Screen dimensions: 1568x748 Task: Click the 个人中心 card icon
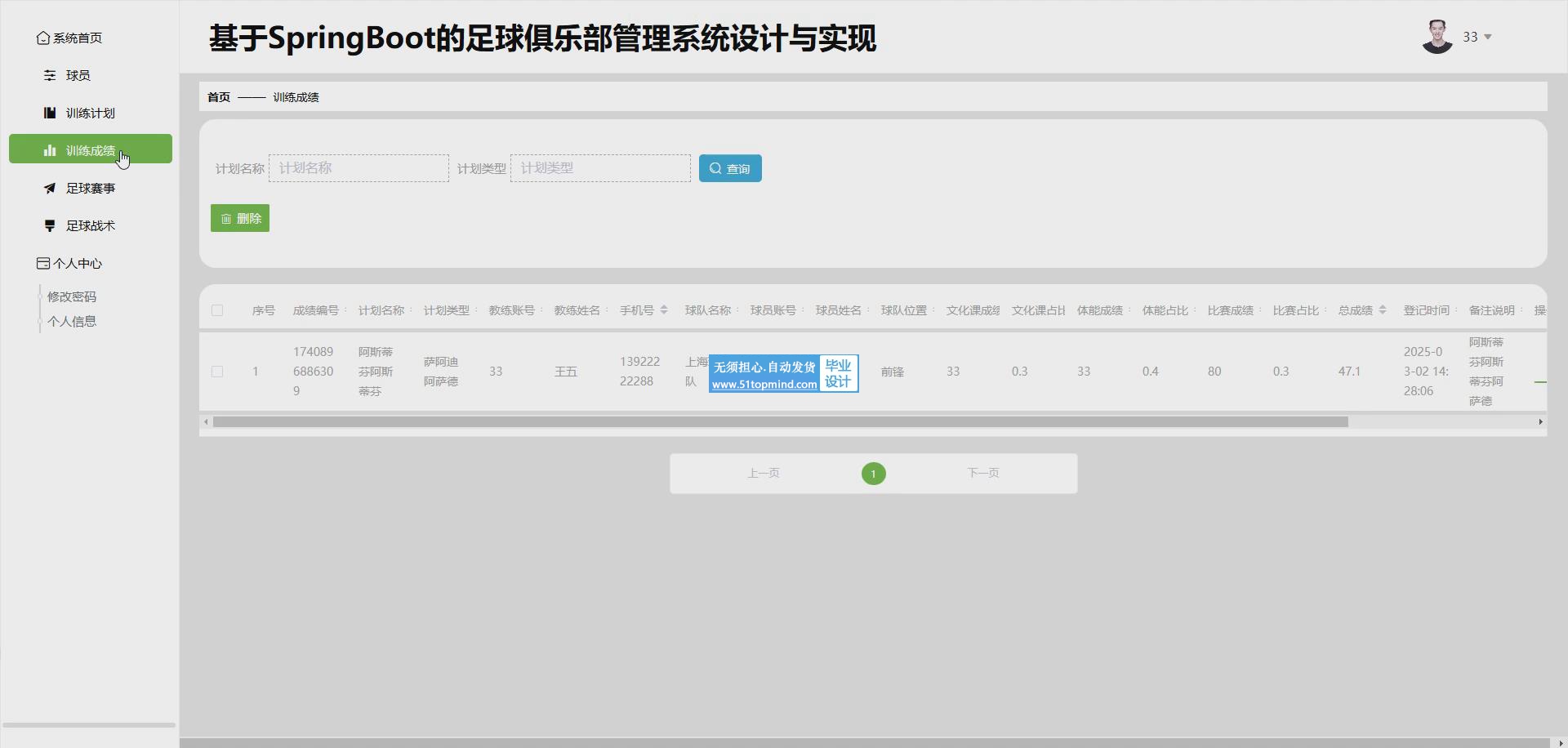click(x=43, y=263)
